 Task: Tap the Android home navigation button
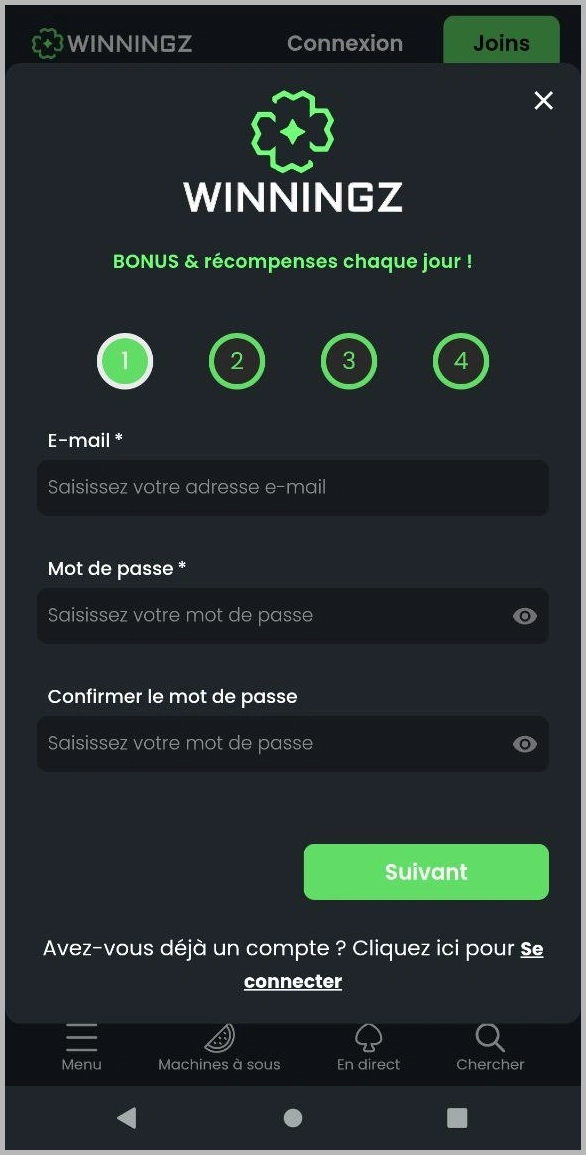click(292, 1118)
